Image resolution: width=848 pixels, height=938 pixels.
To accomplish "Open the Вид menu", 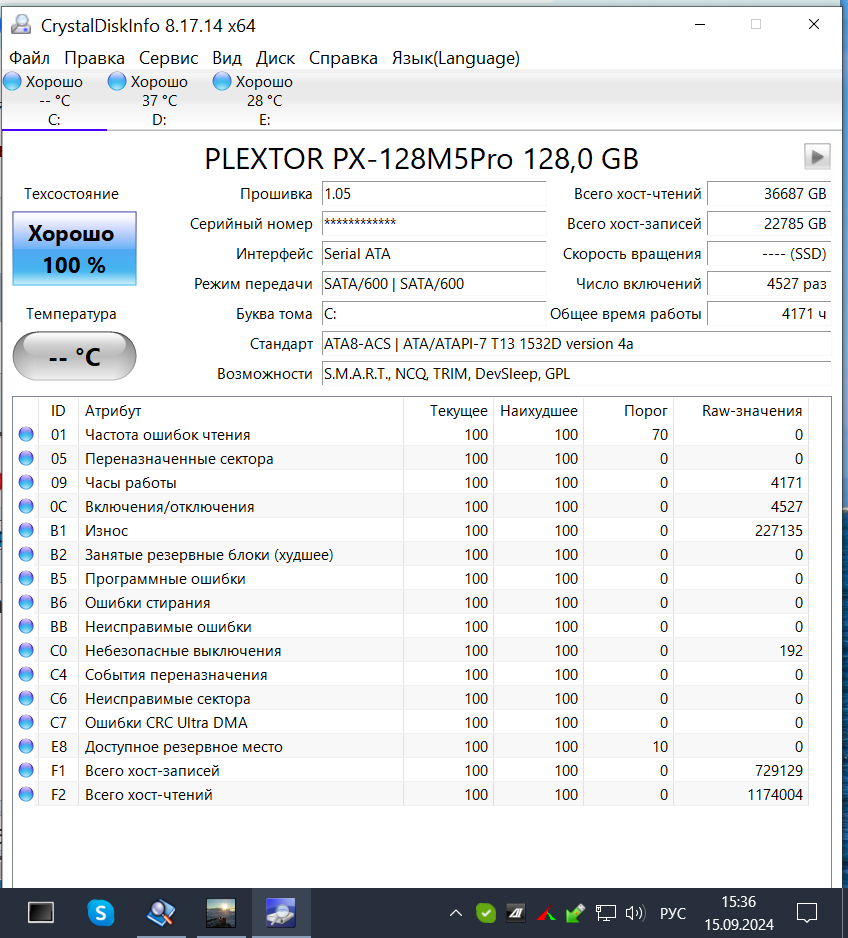I will click(227, 58).
